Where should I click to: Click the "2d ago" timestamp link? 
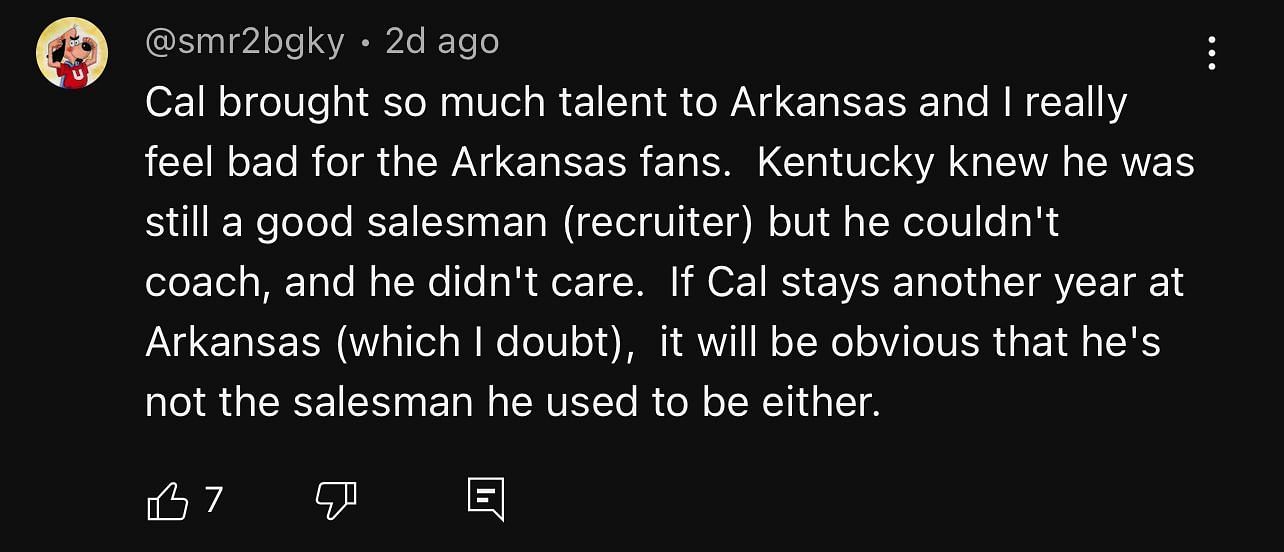coord(442,42)
